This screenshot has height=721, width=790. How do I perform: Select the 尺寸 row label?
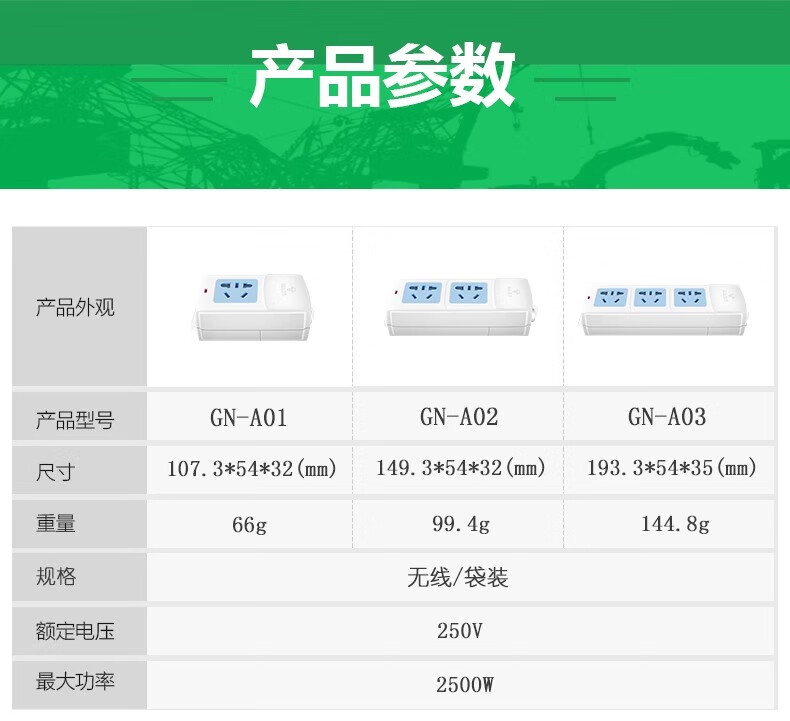pos(56,472)
